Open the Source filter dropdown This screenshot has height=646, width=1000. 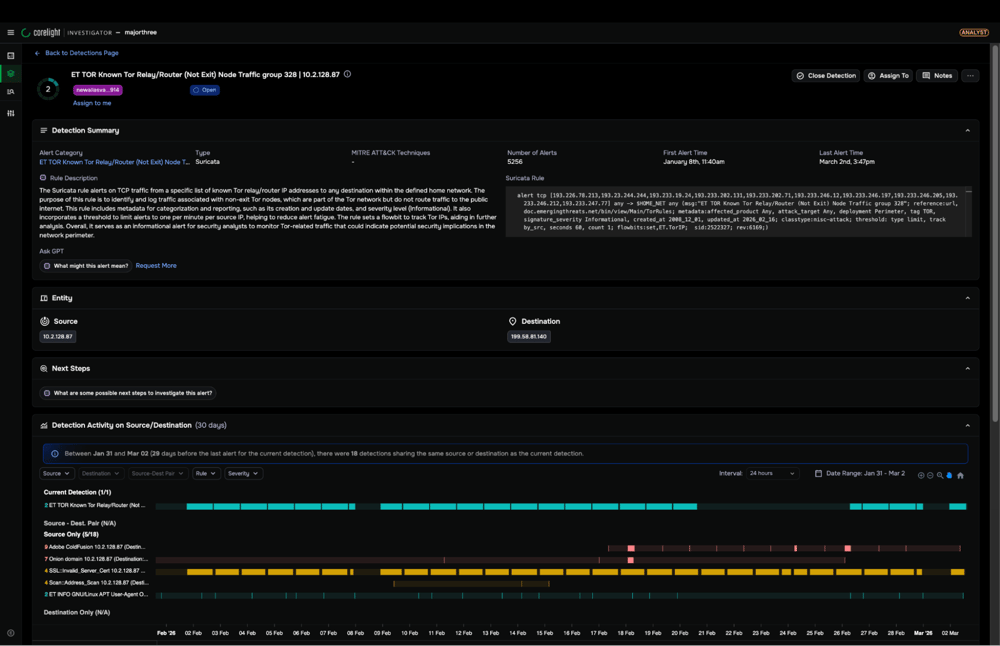56,473
